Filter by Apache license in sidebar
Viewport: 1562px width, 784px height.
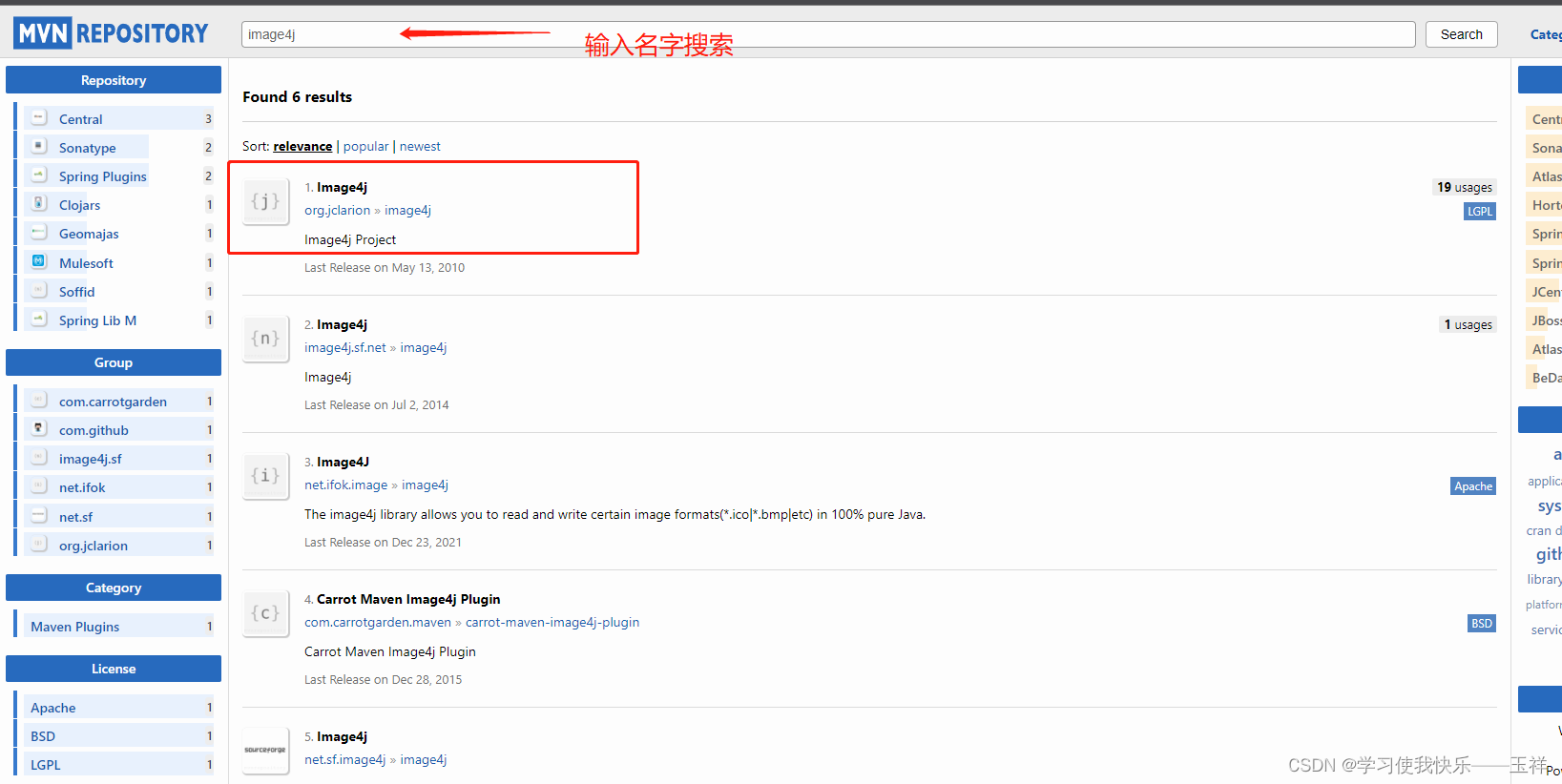tap(53, 708)
